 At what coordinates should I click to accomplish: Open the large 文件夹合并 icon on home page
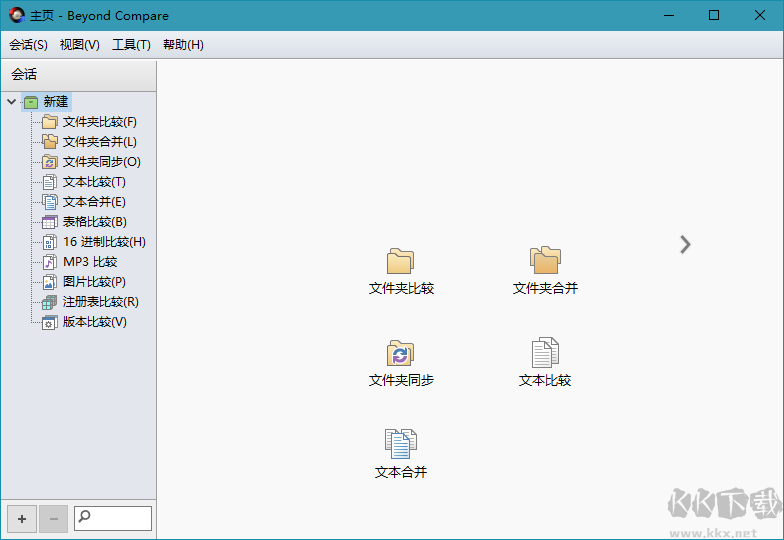click(545, 260)
